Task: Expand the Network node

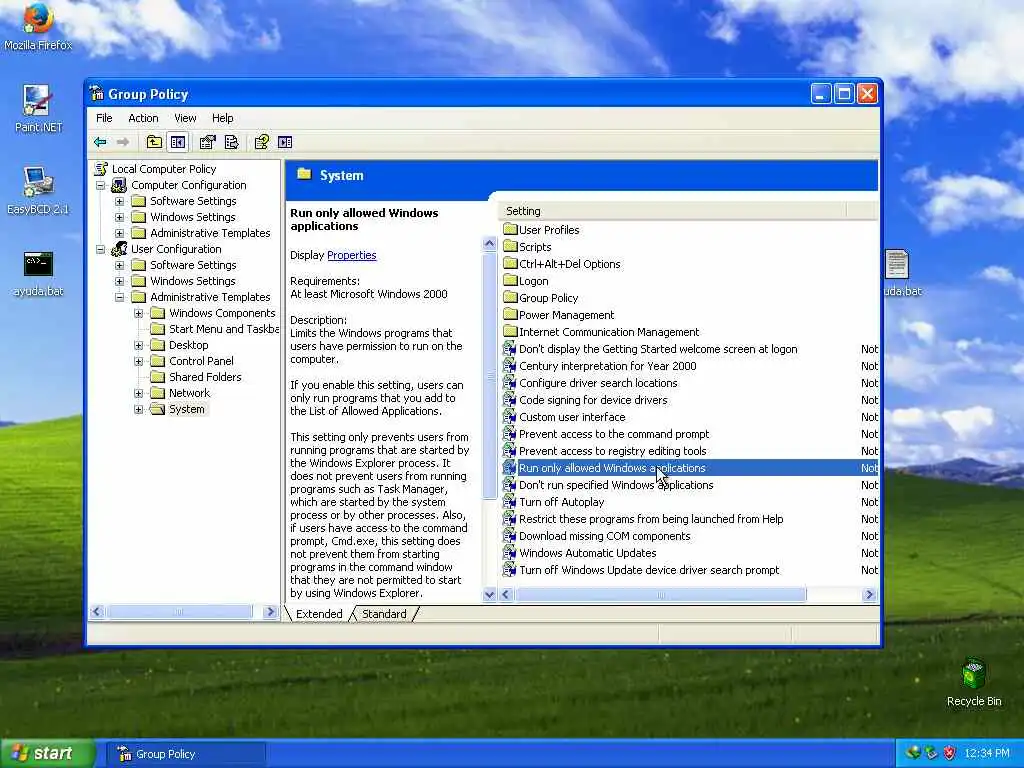Action: pyautogui.click(x=138, y=393)
